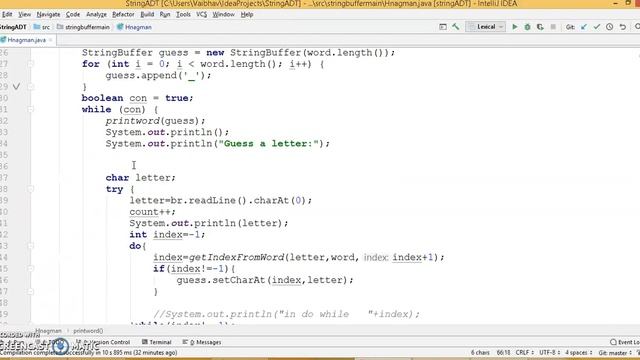Click the StringADT project breadcrumb

pyautogui.click(x=13, y=27)
